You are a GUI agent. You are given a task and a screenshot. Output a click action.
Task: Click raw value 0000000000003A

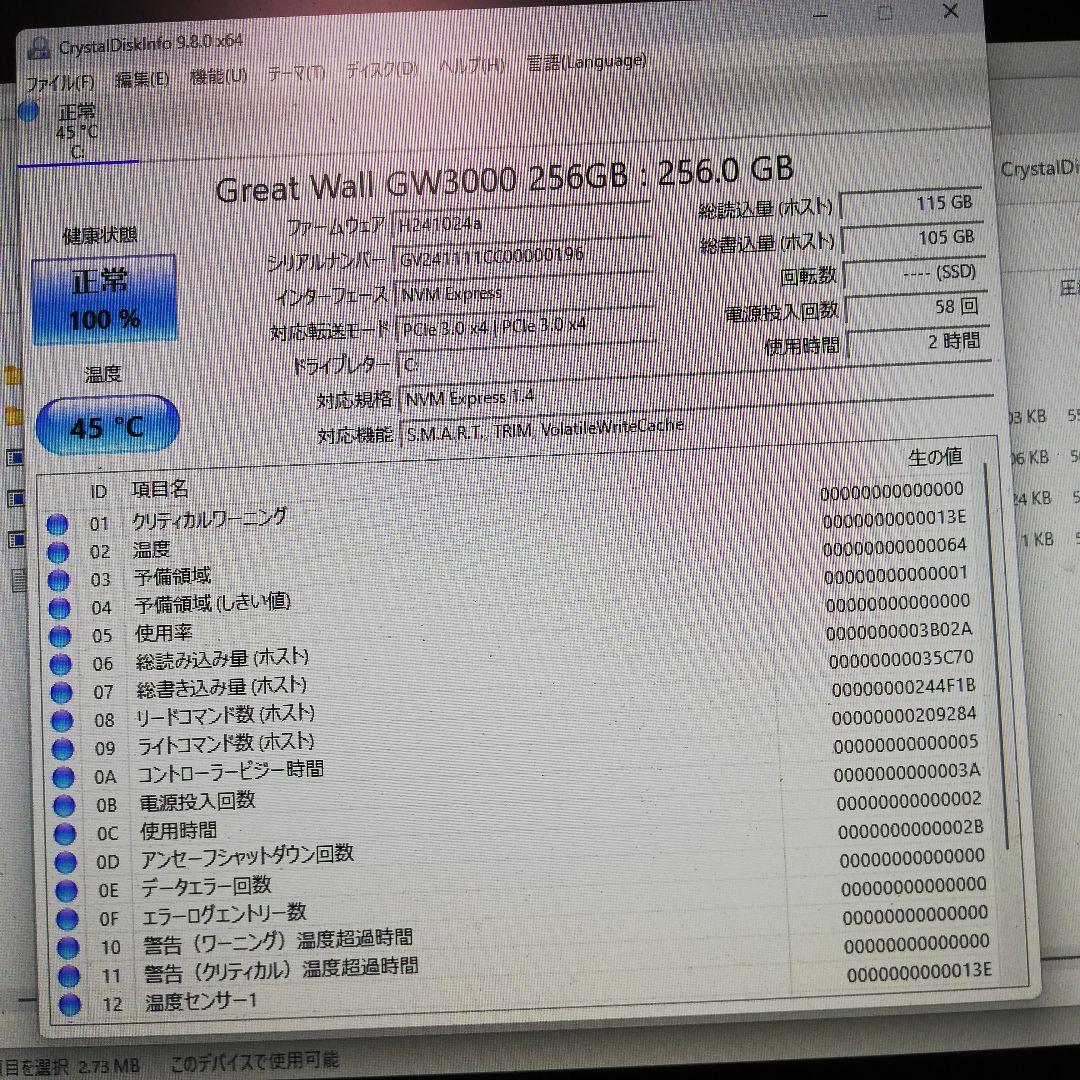point(907,772)
